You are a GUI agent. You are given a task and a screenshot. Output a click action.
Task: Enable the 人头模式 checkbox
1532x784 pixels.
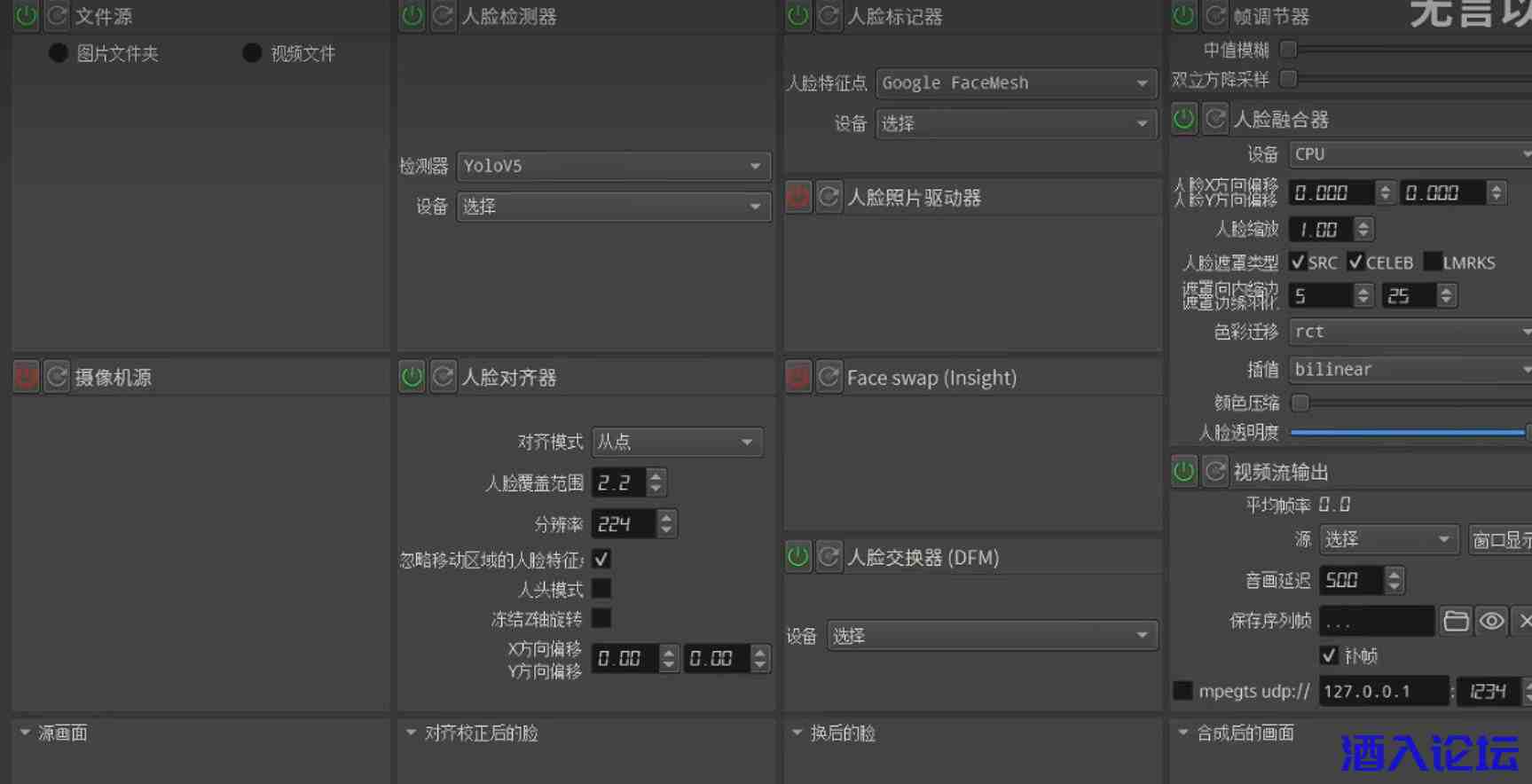point(601,589)
